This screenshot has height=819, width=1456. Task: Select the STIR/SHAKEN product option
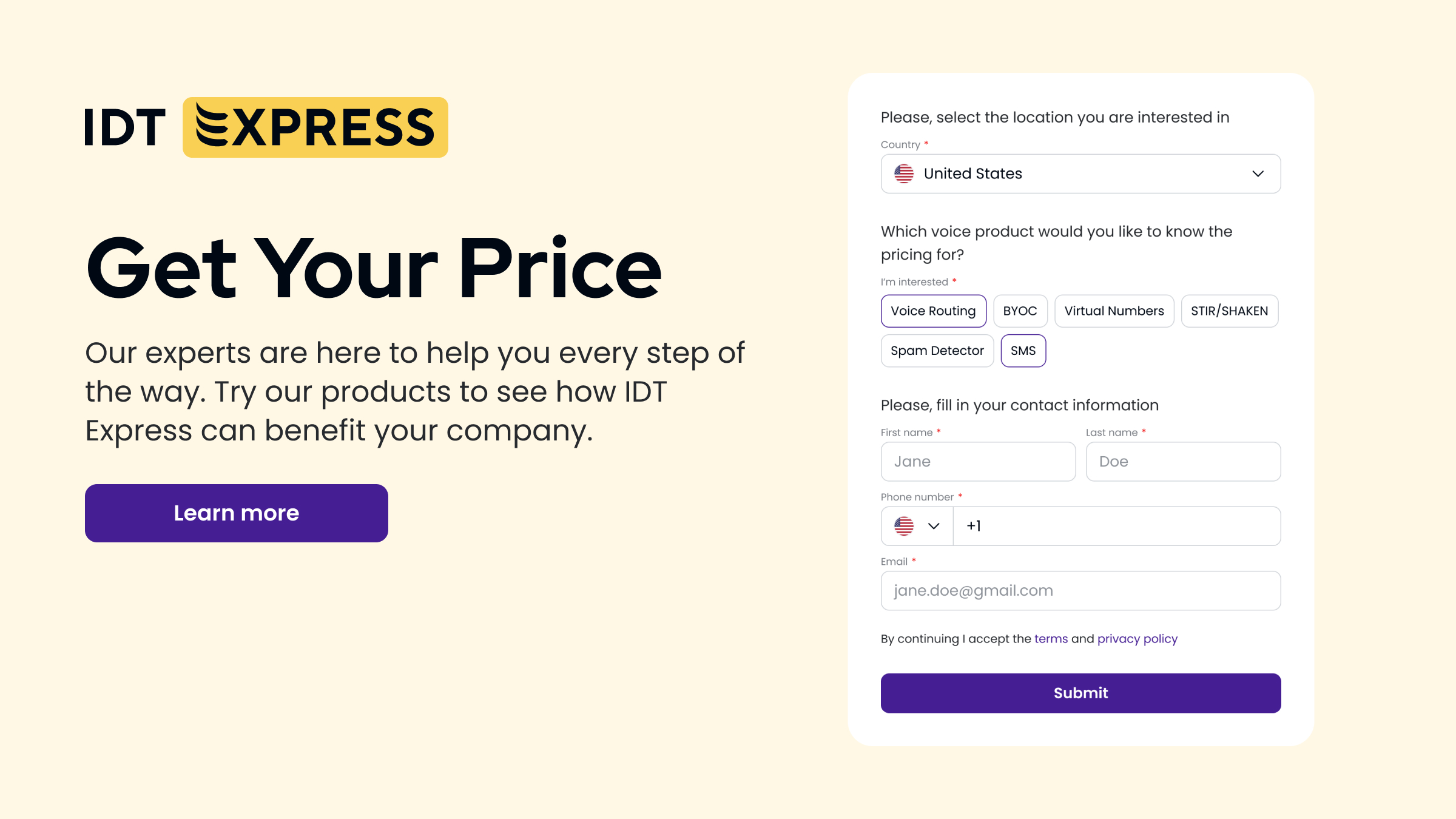[x=1230, y=311]
